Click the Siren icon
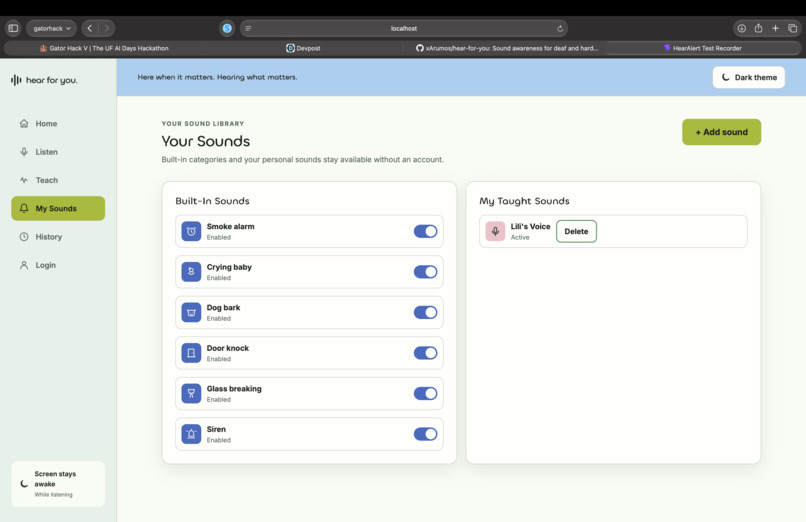The image size is (806, 522). (x=191, y=434)
